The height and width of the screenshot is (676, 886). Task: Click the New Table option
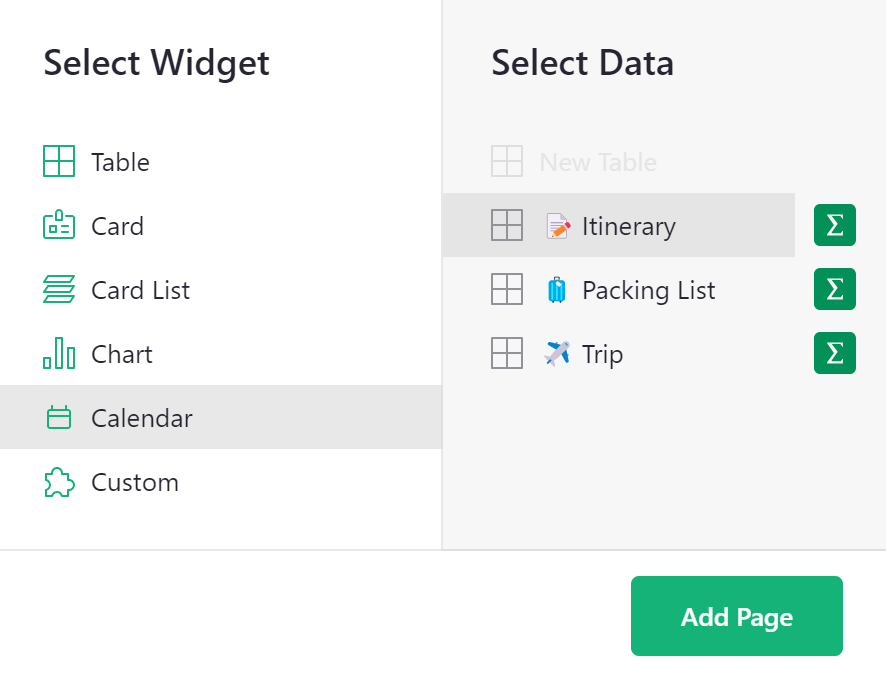[x=597, y=161]
